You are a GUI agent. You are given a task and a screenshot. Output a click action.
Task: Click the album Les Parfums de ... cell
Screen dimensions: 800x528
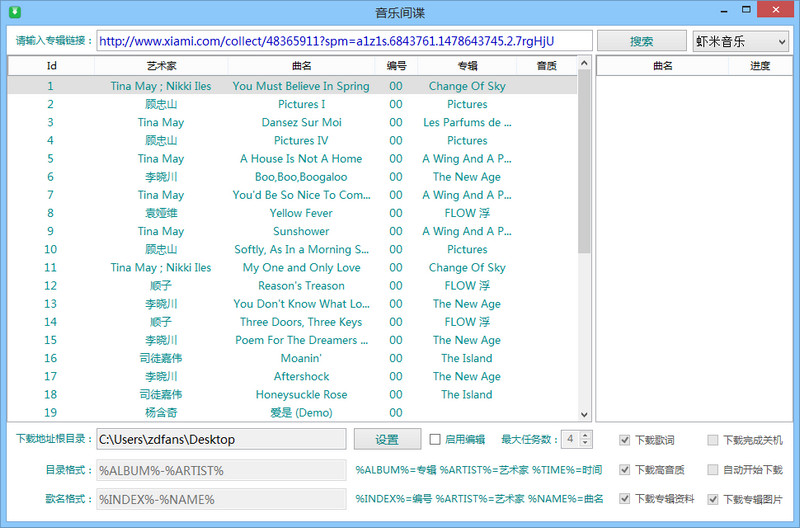[x=467, y=122]
